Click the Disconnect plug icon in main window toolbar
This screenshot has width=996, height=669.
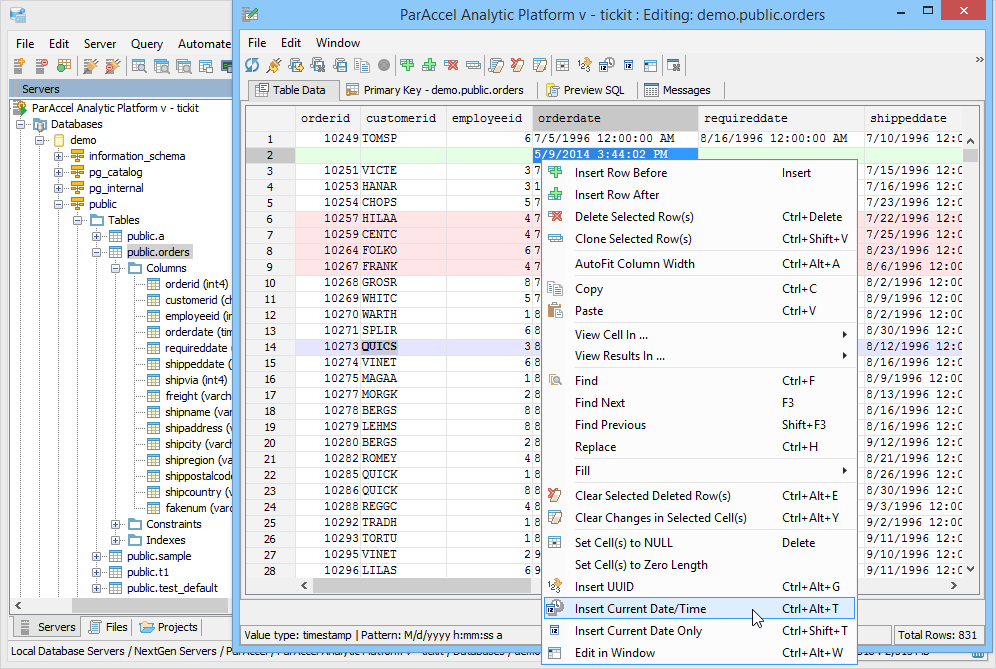pyautogui.click(x=113, y=65)
